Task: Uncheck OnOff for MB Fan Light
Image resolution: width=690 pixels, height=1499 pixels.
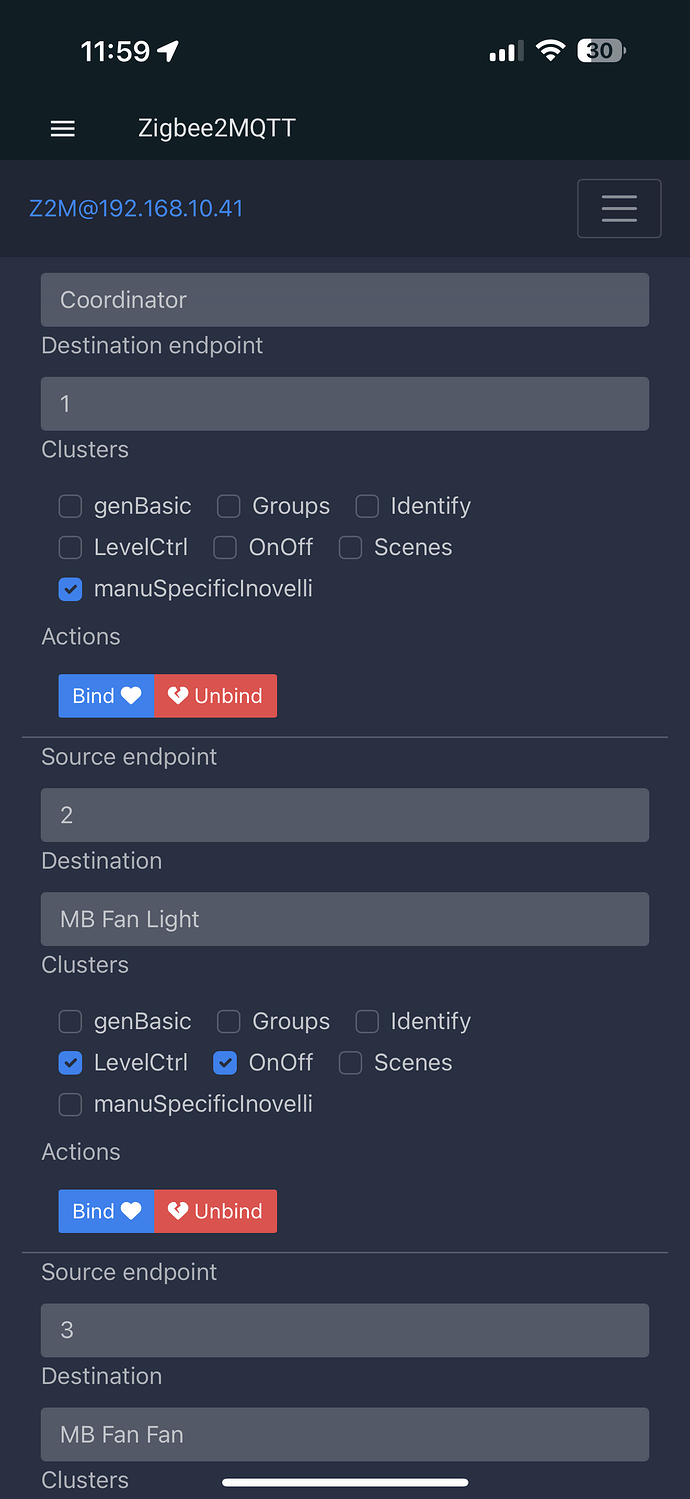Action: pyautogui.click(x=225, y=1063)
